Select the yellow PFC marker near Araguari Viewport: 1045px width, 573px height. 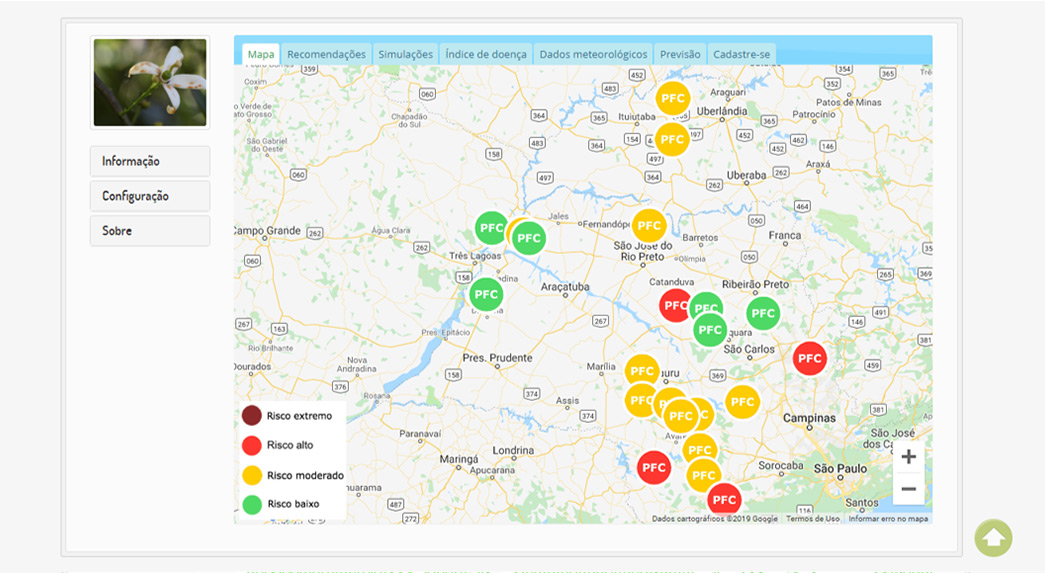672,99
